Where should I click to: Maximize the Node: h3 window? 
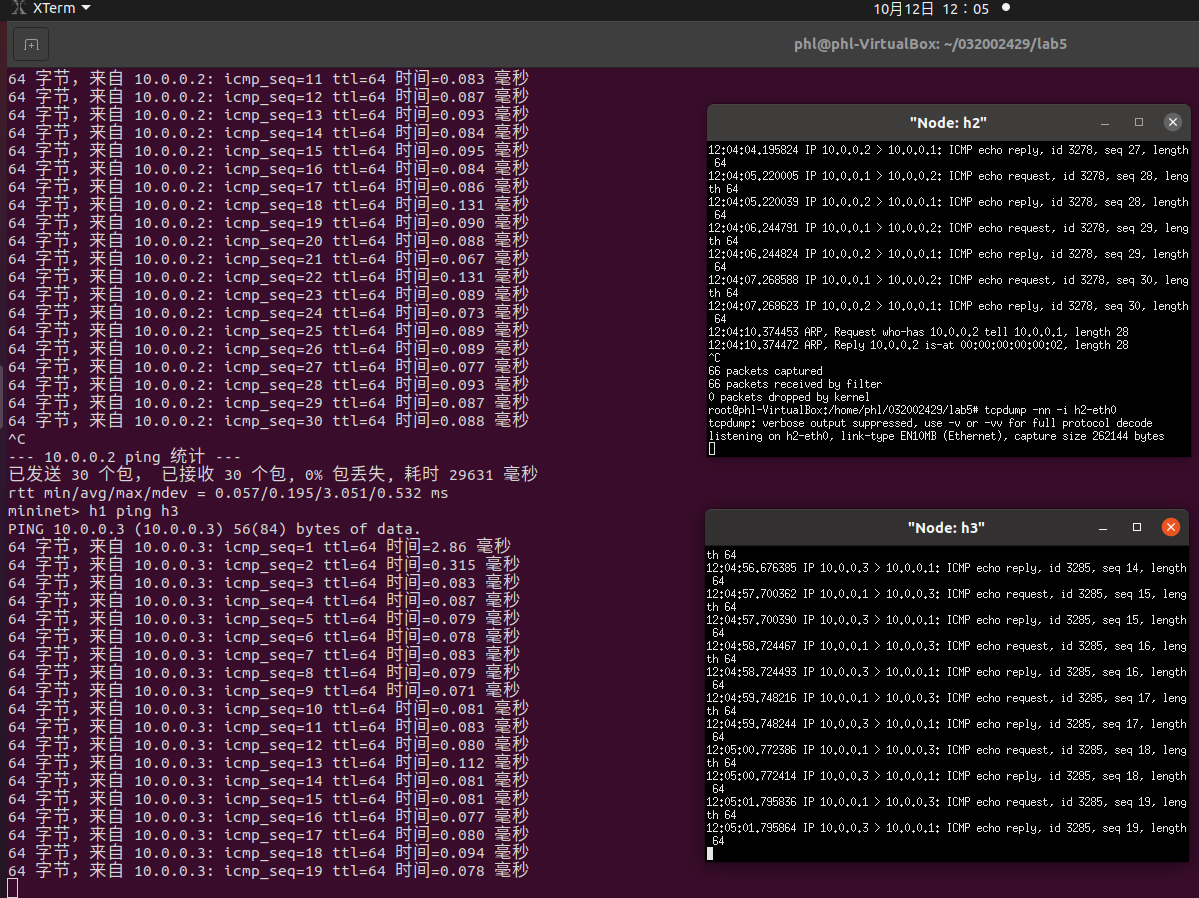[x=1136, y=528]
